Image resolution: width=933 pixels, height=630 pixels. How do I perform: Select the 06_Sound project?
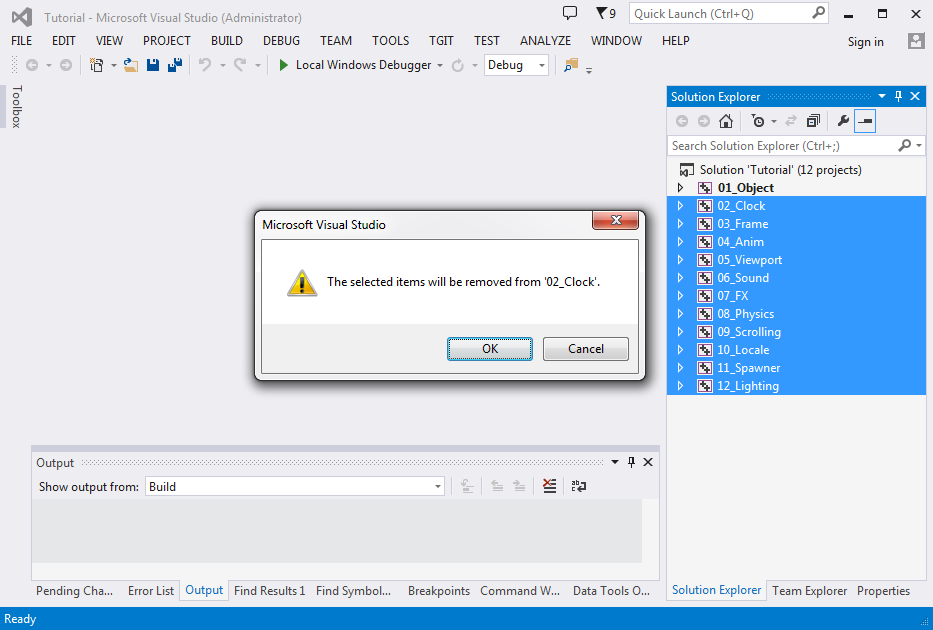click(743, 278)
